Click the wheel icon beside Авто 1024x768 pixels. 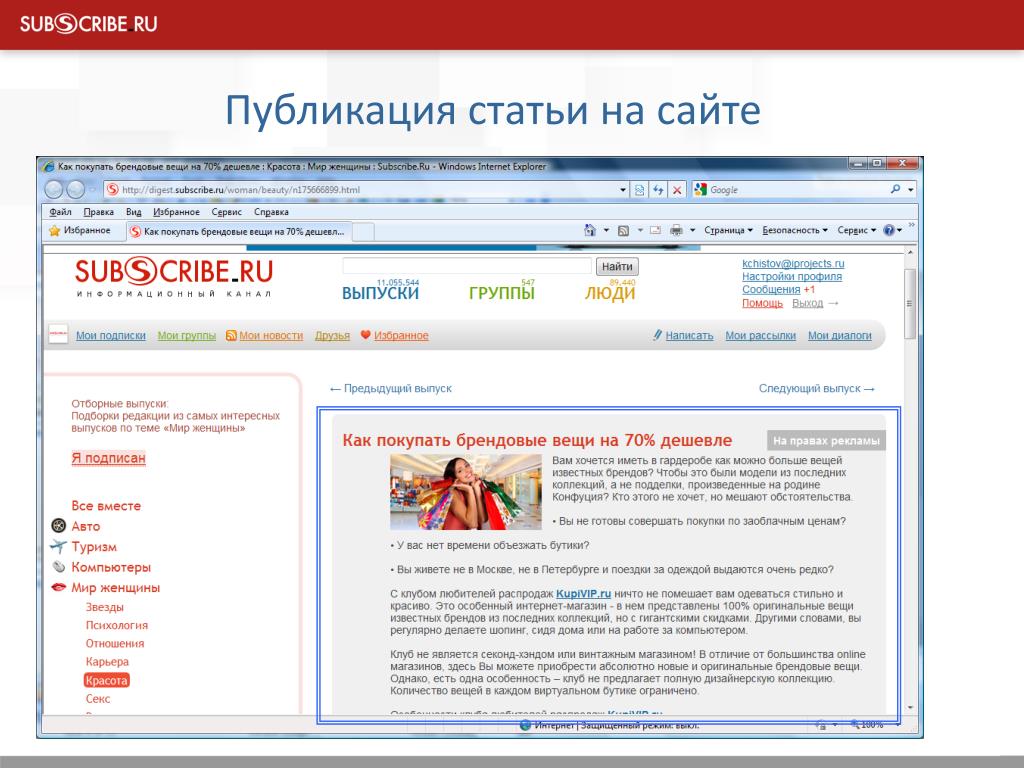point(59,526)
